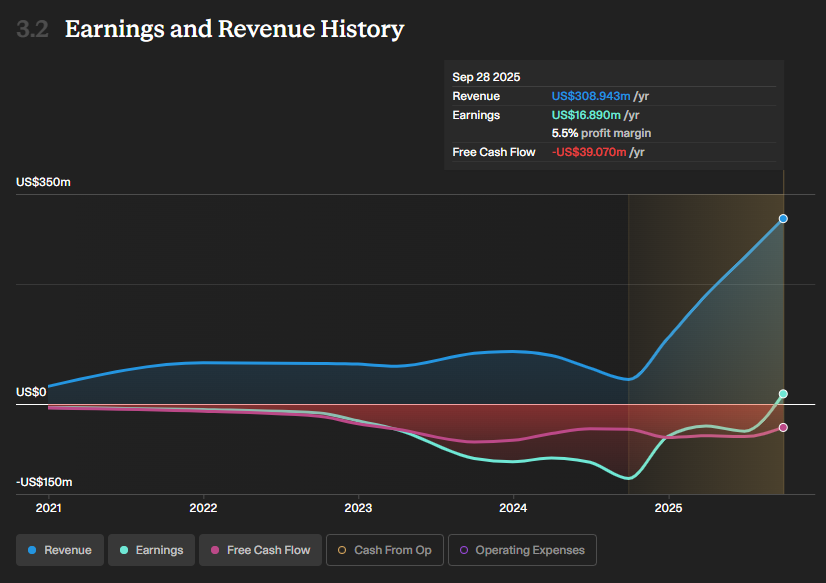
Task: Click the US$350m y-axis label
Action: point(43,182)
